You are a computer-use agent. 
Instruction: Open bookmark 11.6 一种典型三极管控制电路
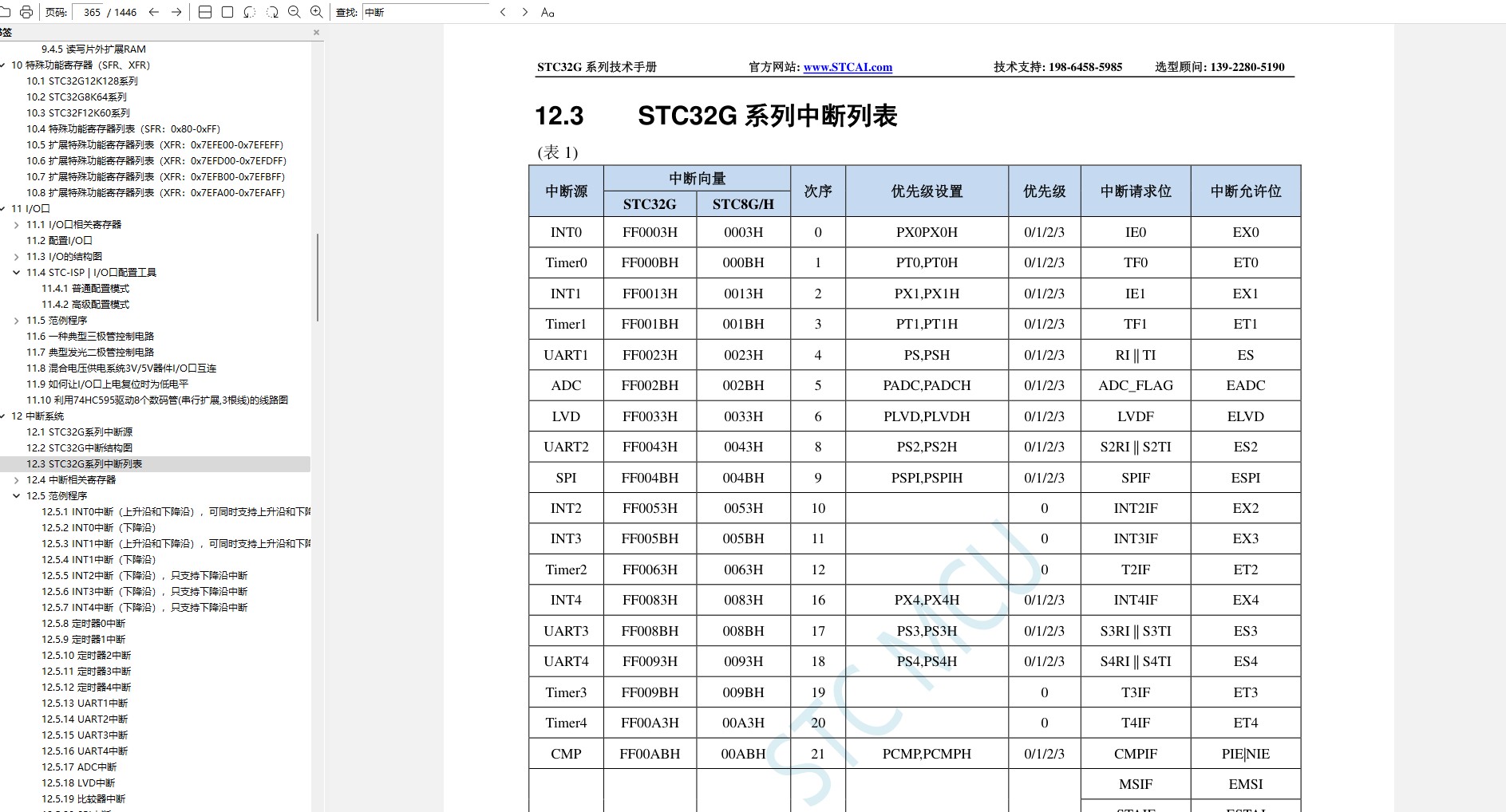point(90,337)
